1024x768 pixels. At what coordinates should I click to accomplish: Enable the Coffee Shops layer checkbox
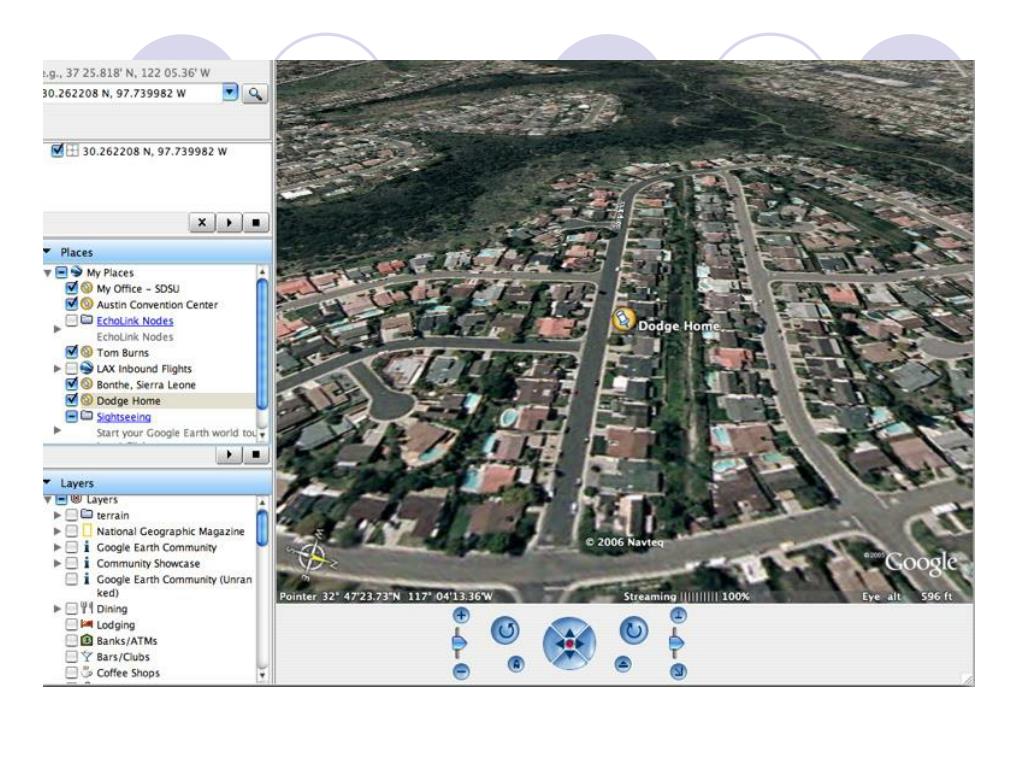[x=72, y=673]
